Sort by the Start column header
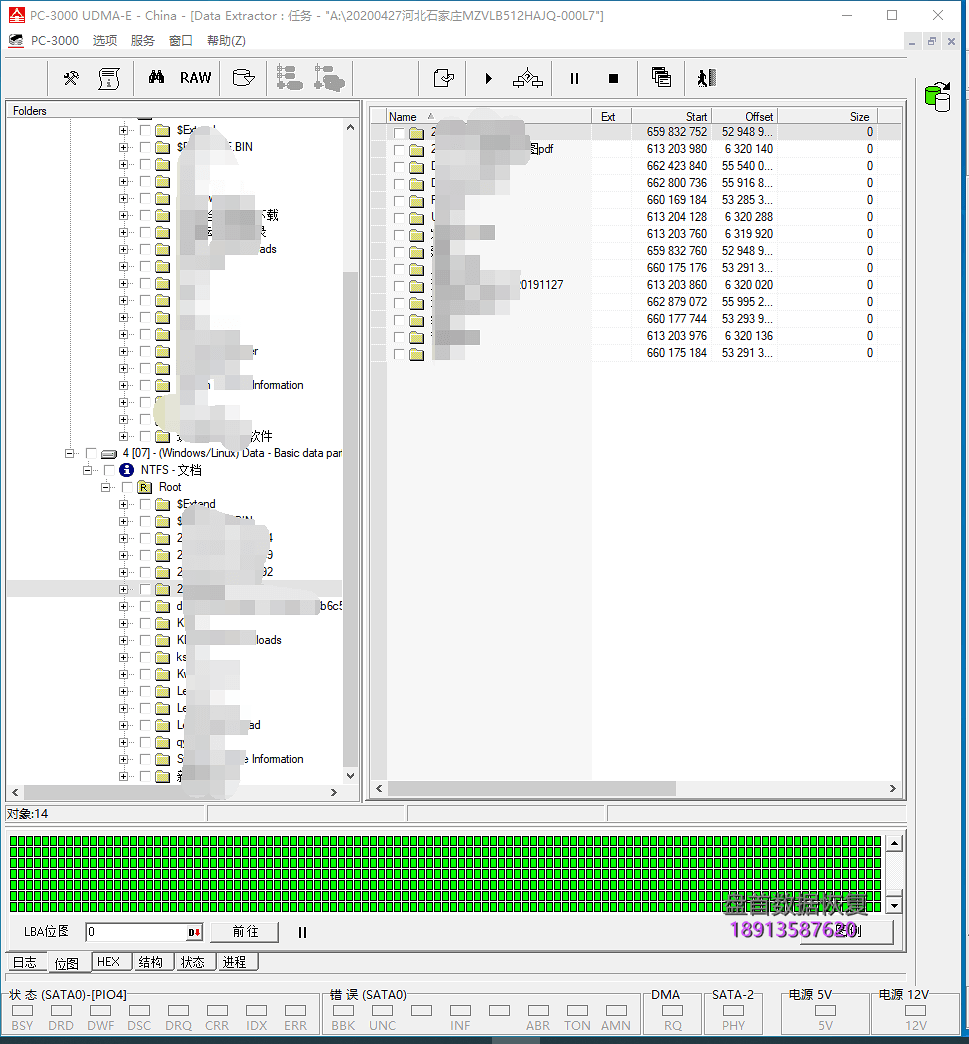Viewport: 969px width, 1044px height. pyautogui.click(x=671, y=117)
